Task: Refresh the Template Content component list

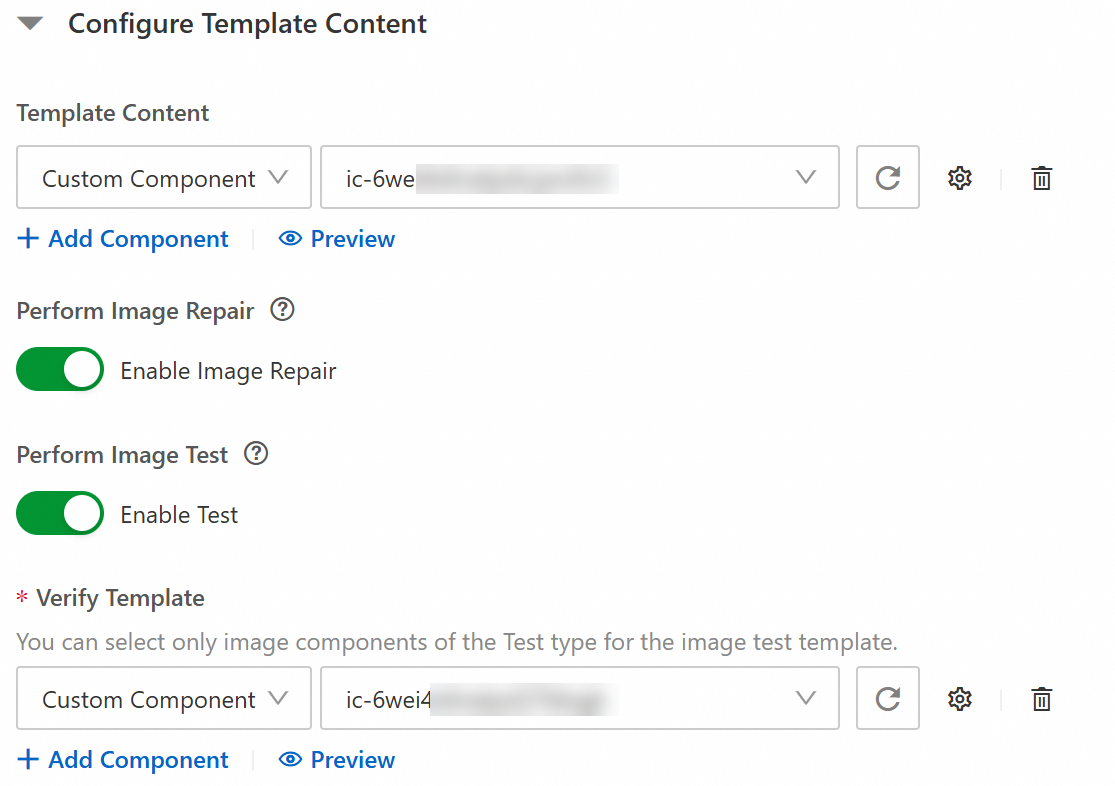Action: (887, 178)
